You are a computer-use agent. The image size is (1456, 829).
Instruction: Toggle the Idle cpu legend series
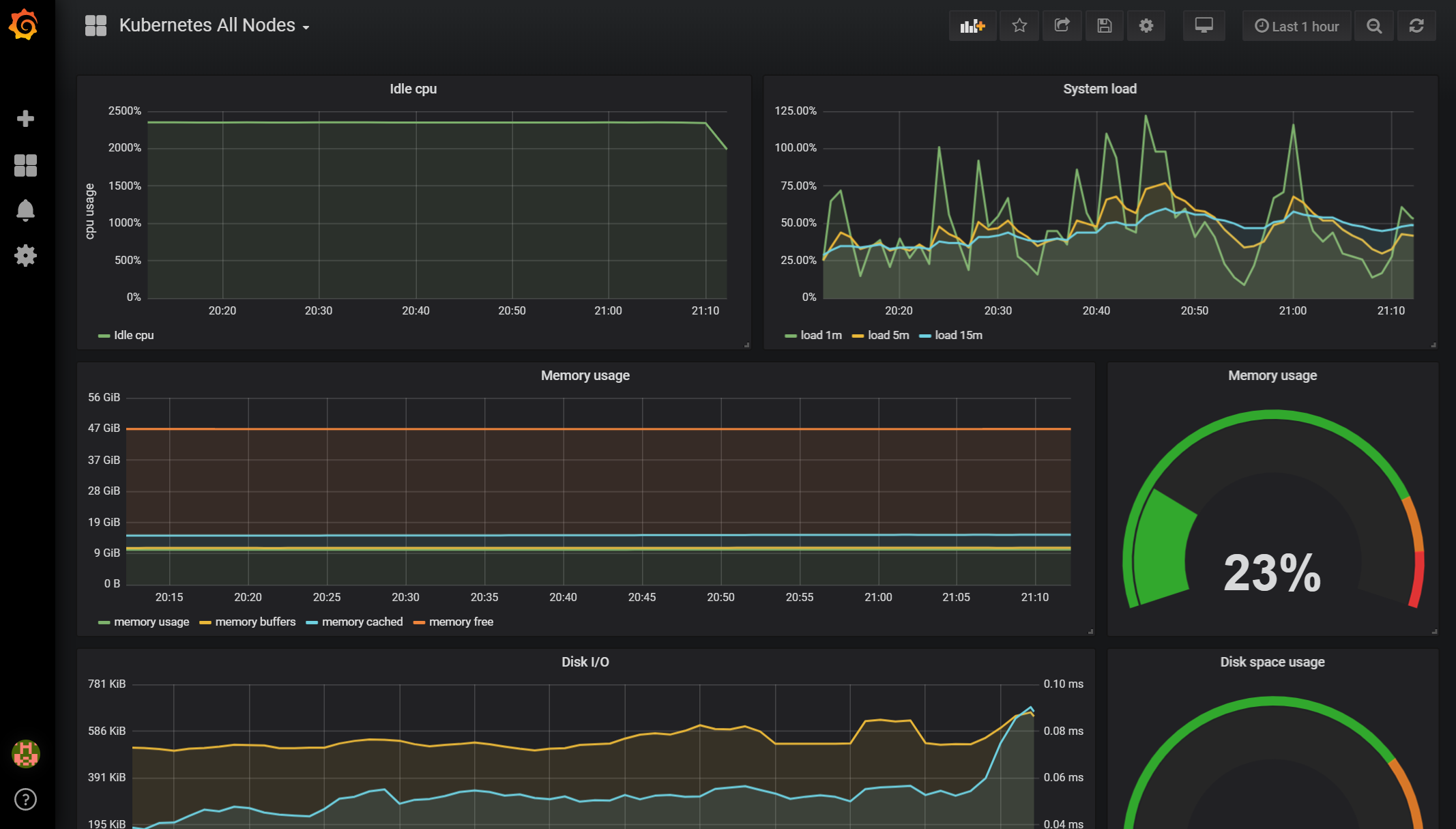134,335
